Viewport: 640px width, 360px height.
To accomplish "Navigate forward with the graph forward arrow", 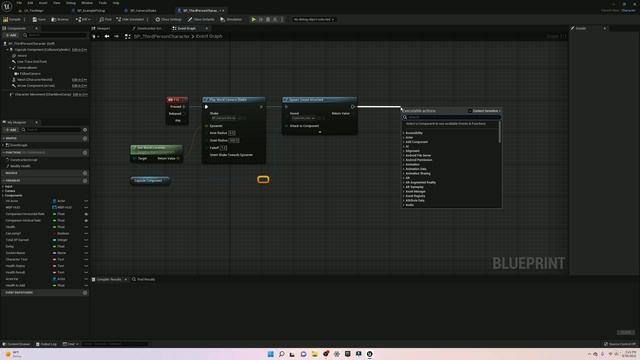I will click(x=116, y=36).
